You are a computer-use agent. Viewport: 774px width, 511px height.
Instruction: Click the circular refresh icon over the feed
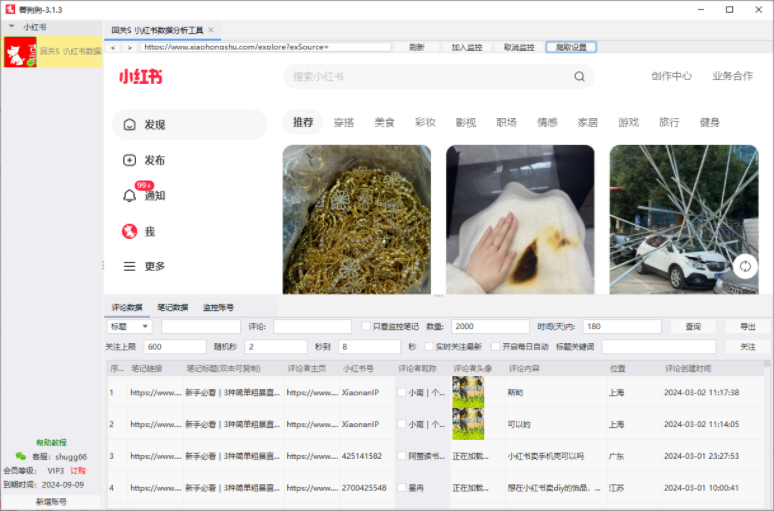(x=743, y=266)
